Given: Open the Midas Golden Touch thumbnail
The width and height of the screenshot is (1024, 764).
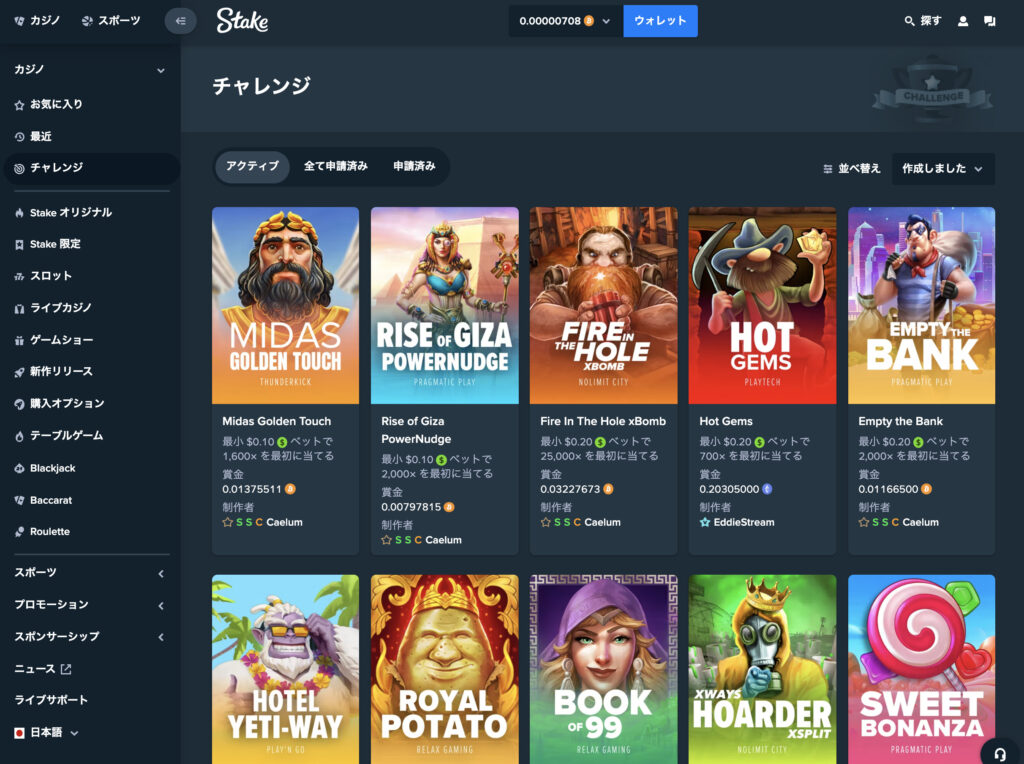Looking at the screenshot, I should [285, 306].
